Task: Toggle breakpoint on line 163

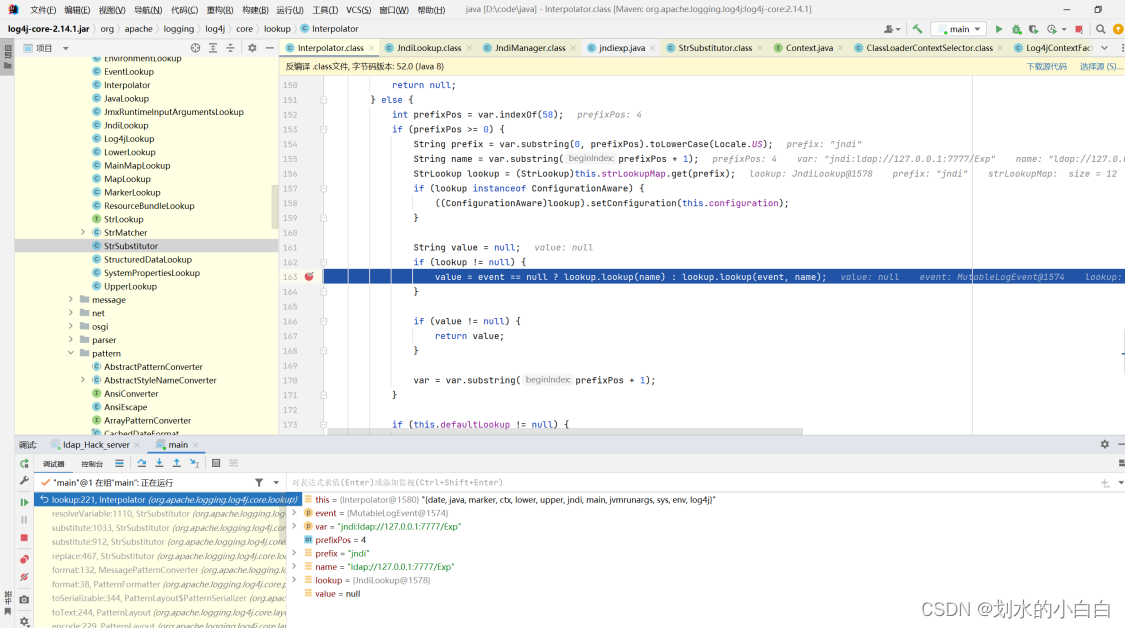Action: [309, 276]
